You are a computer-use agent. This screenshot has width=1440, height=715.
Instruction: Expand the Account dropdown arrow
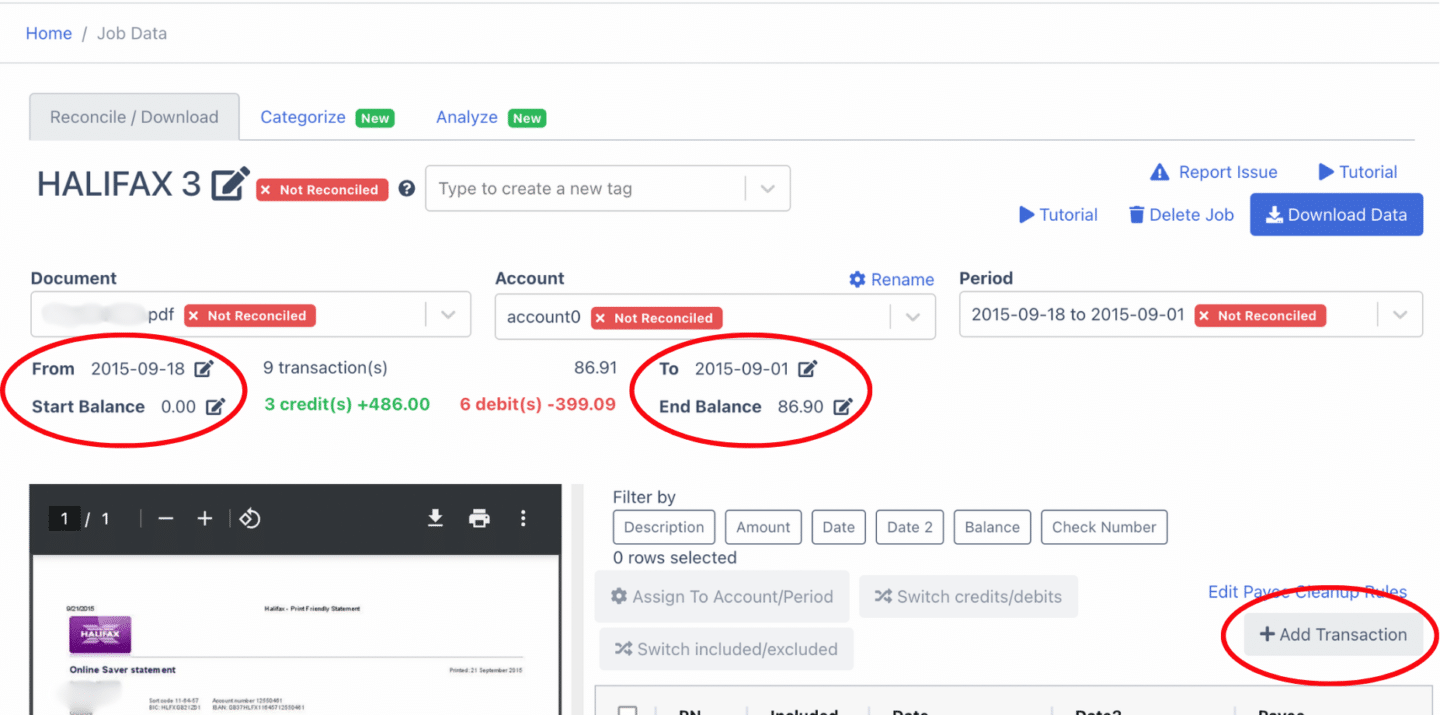pyautogui.click(x=913, y=317)
